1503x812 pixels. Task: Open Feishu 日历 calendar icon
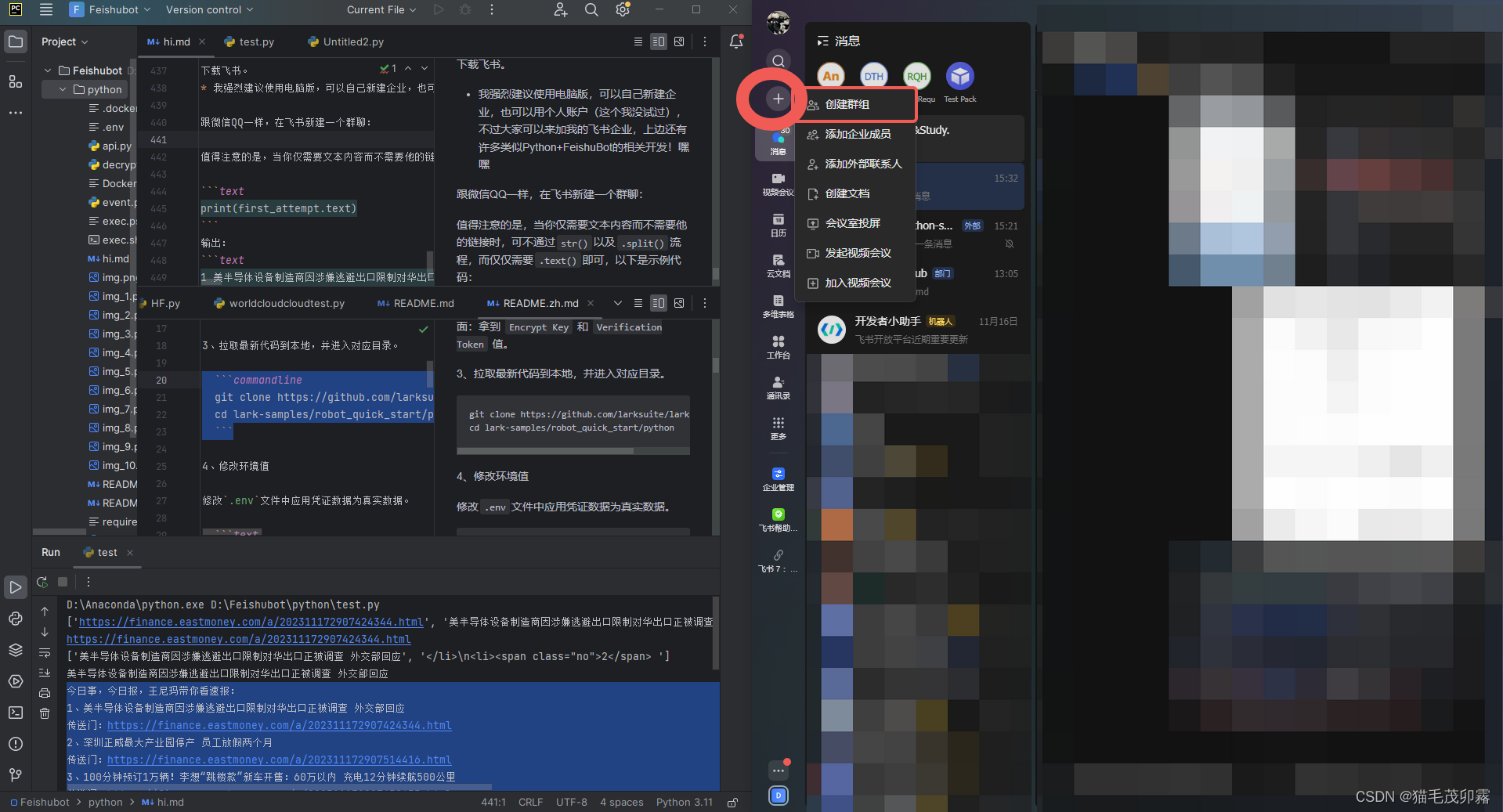pos(778,225)
